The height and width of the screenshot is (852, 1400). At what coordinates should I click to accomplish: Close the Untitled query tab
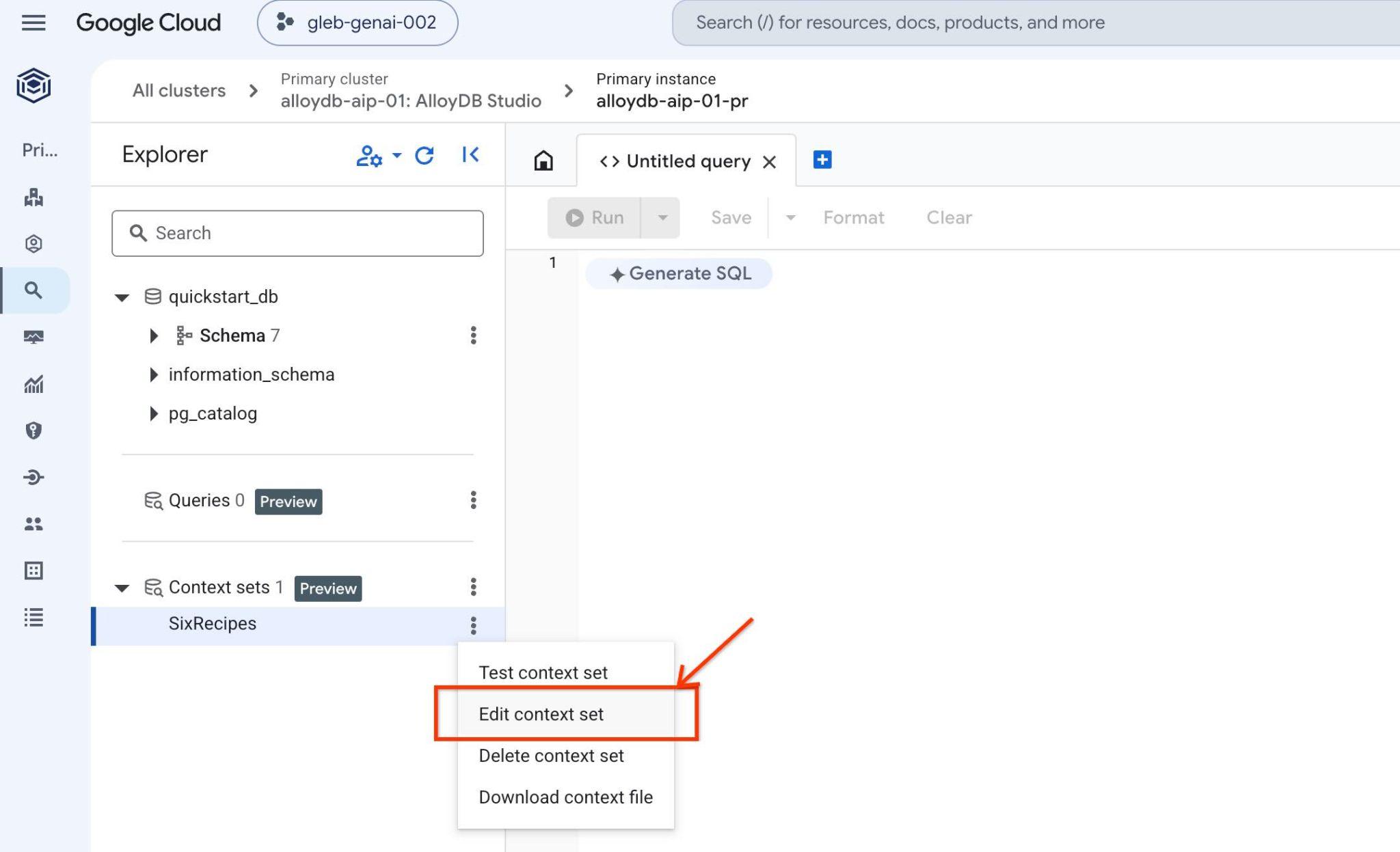click(770, 162)
